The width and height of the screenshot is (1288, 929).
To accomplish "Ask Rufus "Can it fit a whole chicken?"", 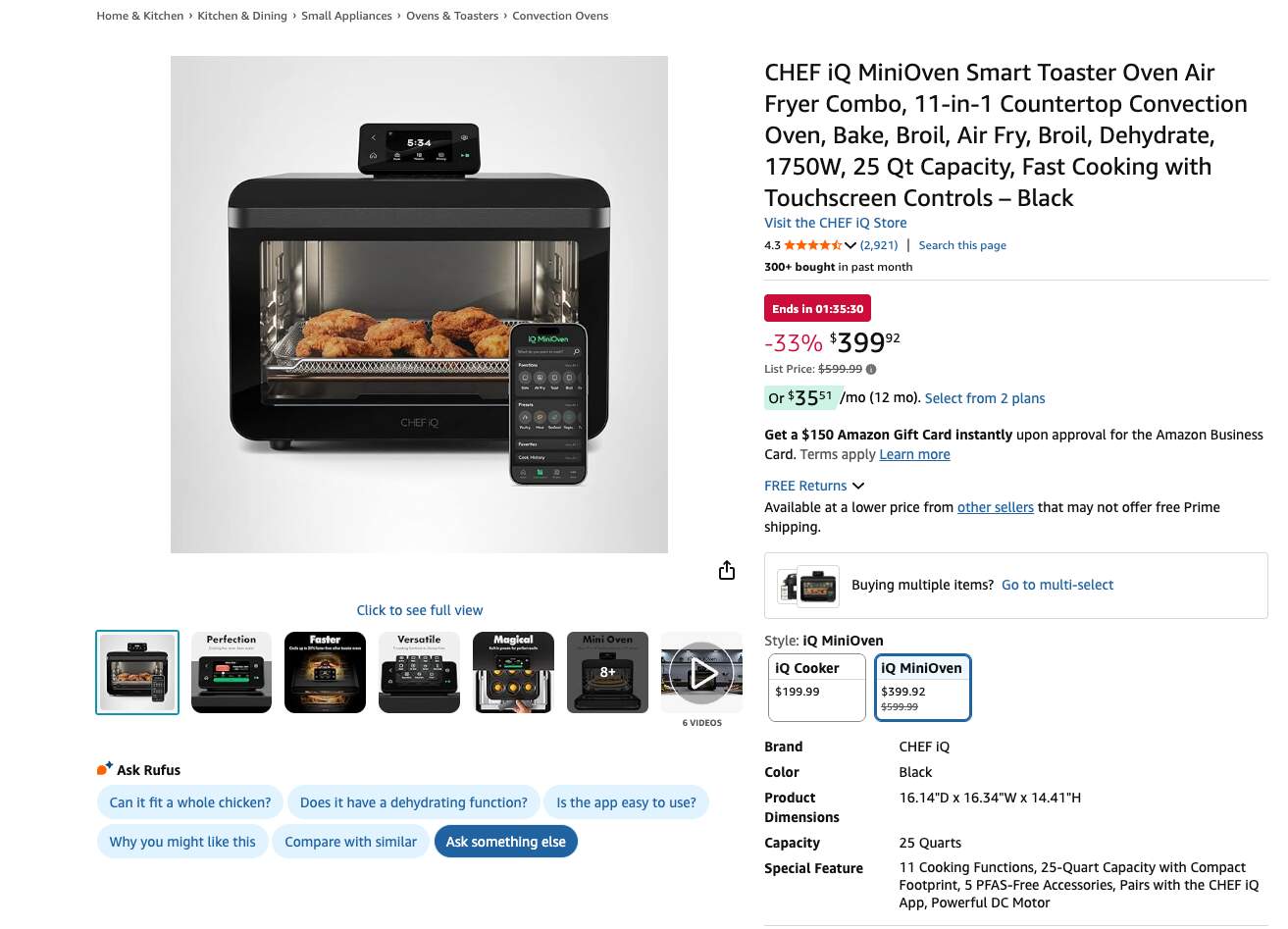I will coord(190,802).
